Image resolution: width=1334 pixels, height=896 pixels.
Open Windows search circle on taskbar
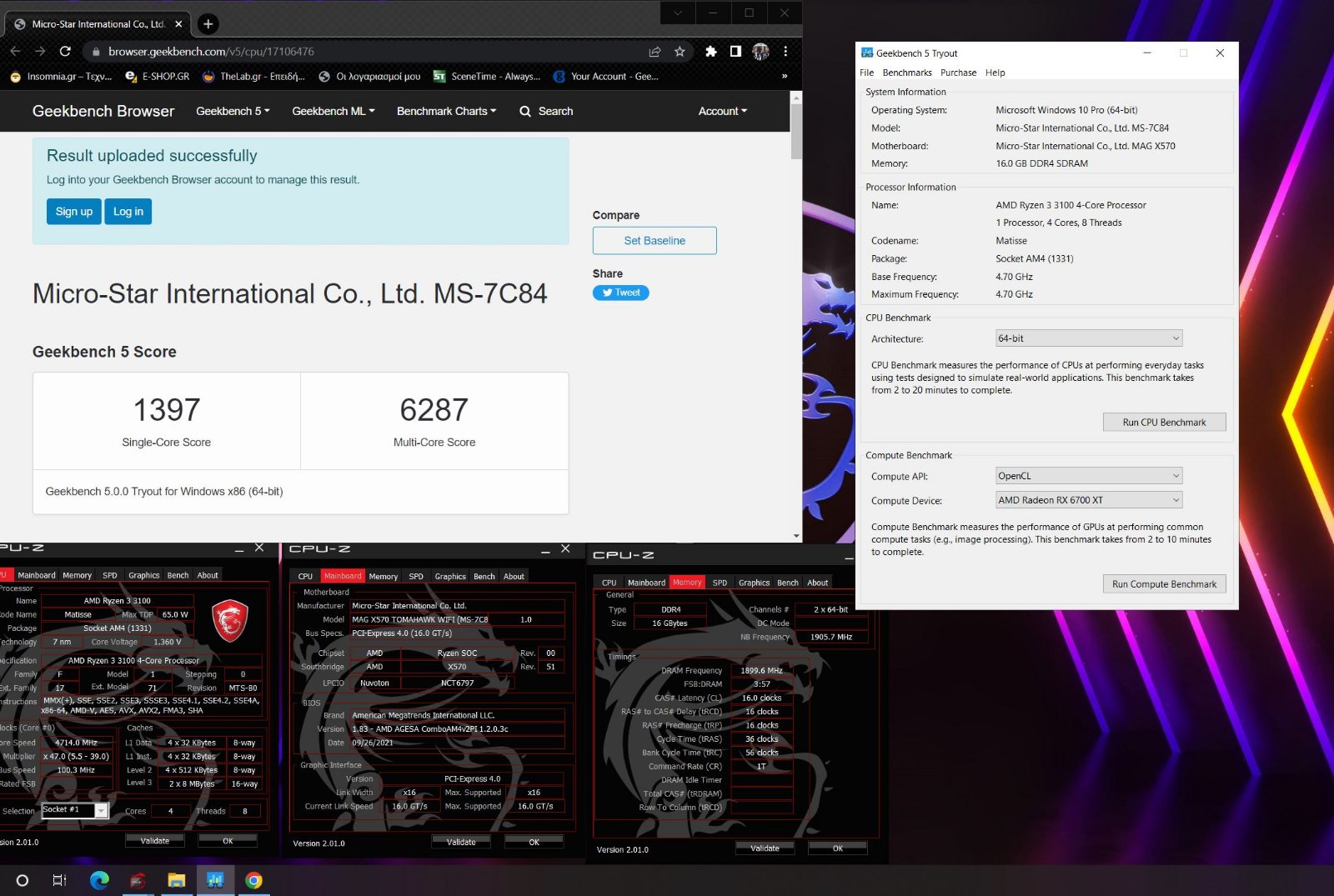(x=23, y=880)
